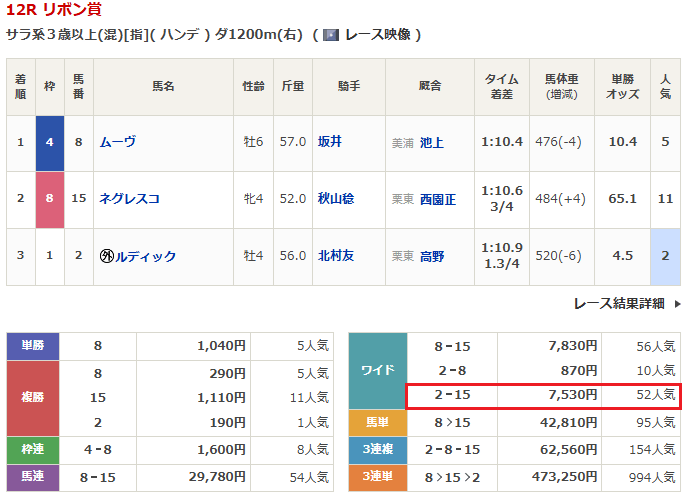Viewport: 688px width, 497px height.
Task: Click the circled 外 icon beside ルディック
Action: point(107,256)
